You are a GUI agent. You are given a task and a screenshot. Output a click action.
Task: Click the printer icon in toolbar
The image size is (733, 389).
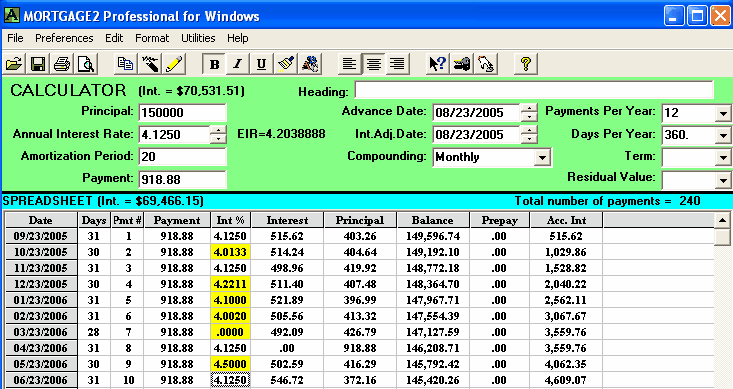pos(62,64)
